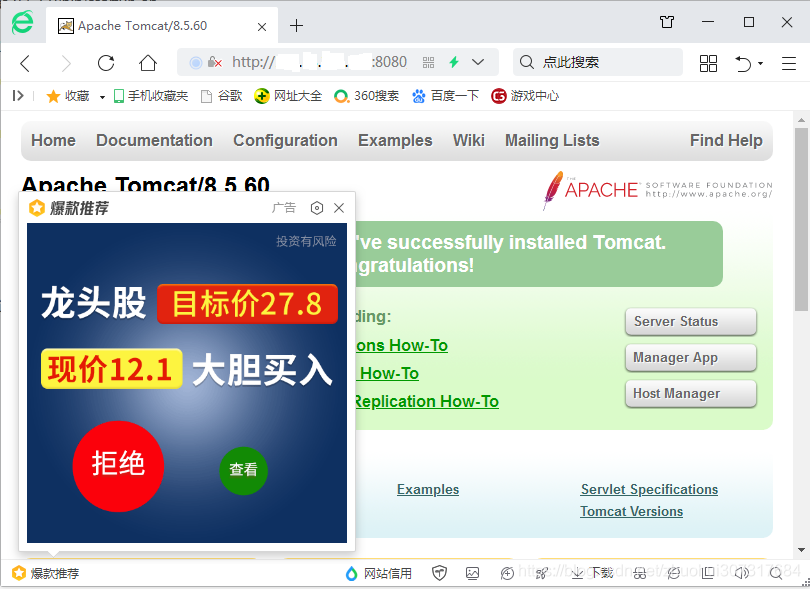Image resolution: width=810 pixels, height=589 pixels.
Task: Click 爆款推荐 in the status bar
Action: pyautogui.click(x=46, y=573)
